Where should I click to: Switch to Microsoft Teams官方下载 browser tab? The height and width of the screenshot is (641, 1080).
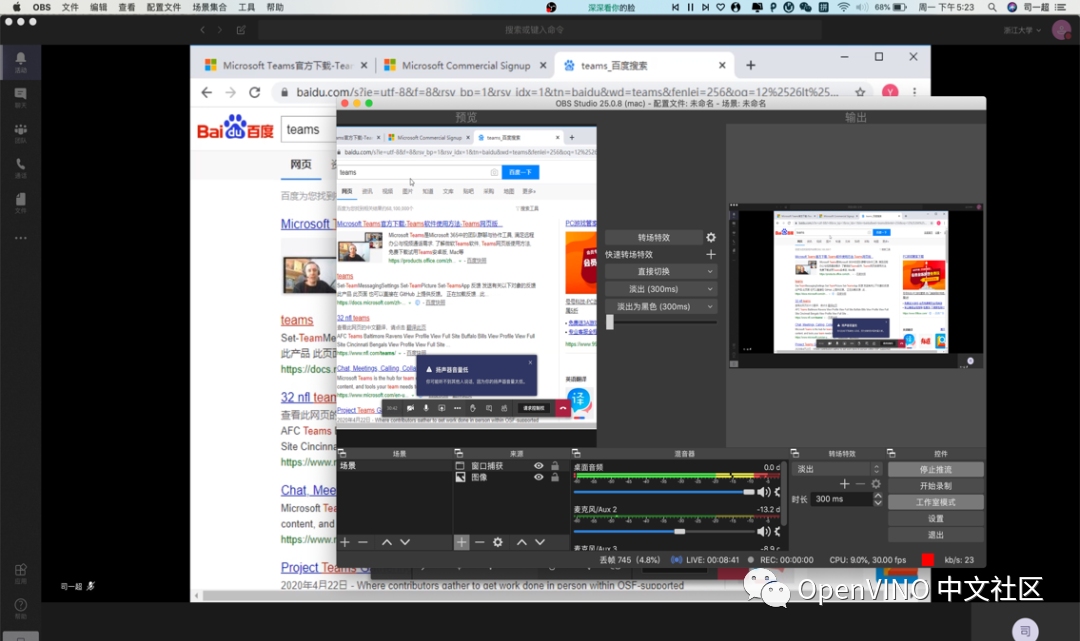point(286,65)
